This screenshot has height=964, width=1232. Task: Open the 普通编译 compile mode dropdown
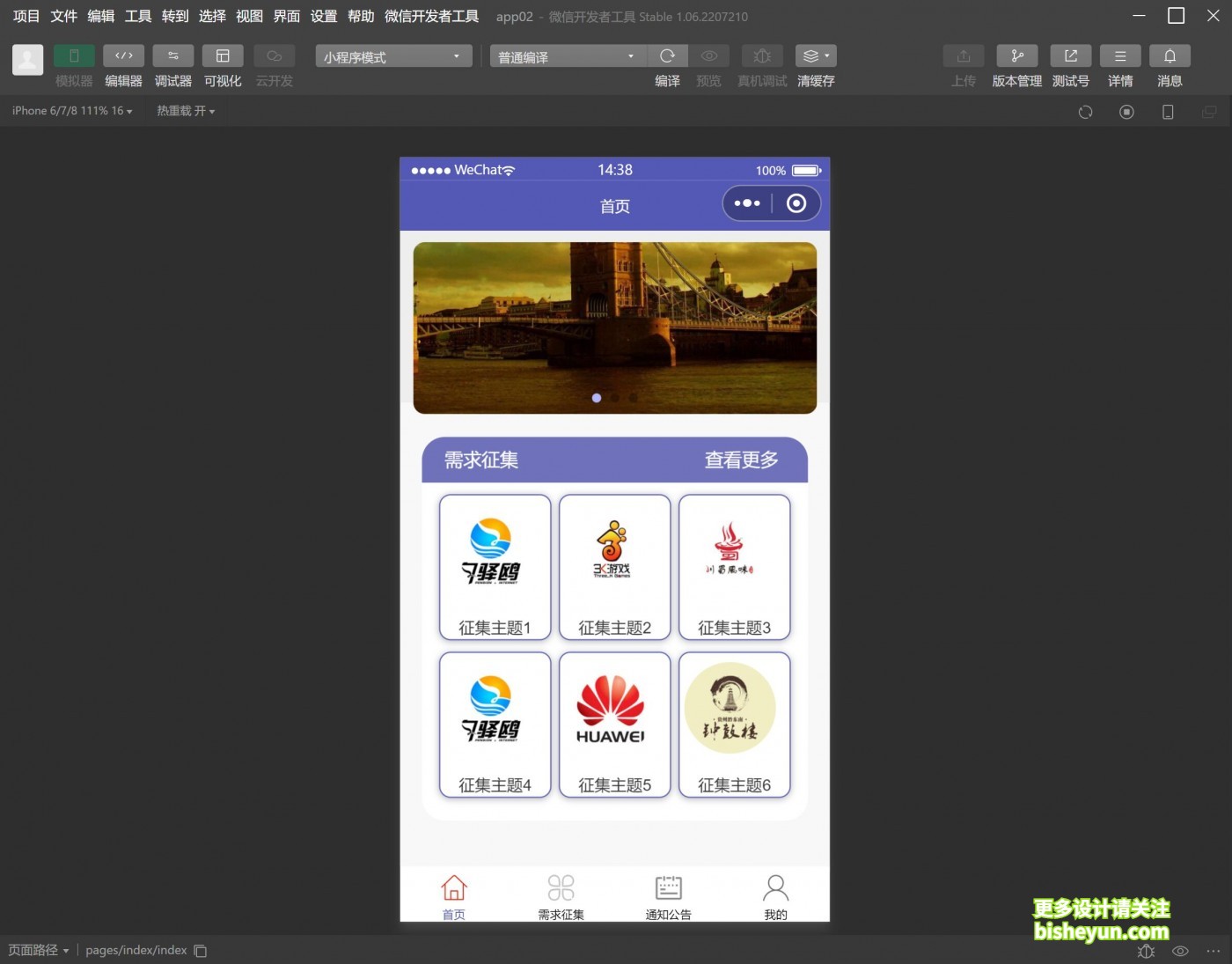(566, 55)
